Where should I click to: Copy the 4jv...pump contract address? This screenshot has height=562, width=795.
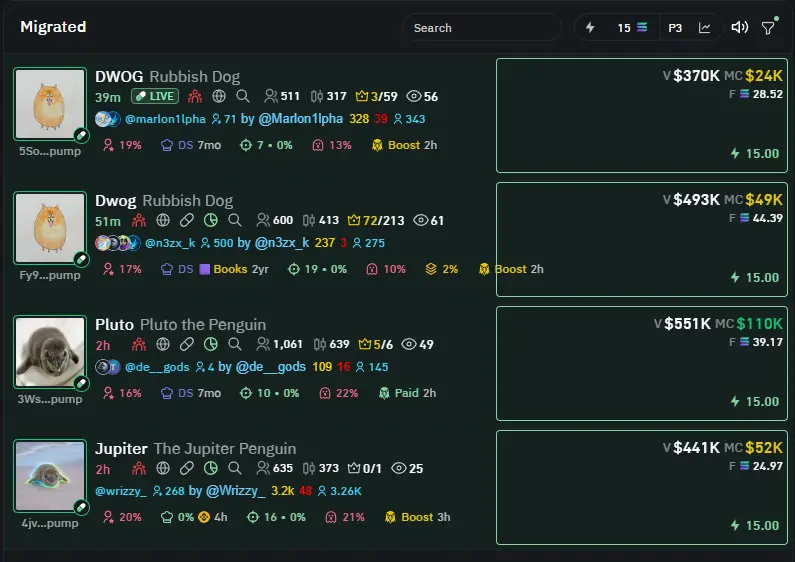coord(50,523)
